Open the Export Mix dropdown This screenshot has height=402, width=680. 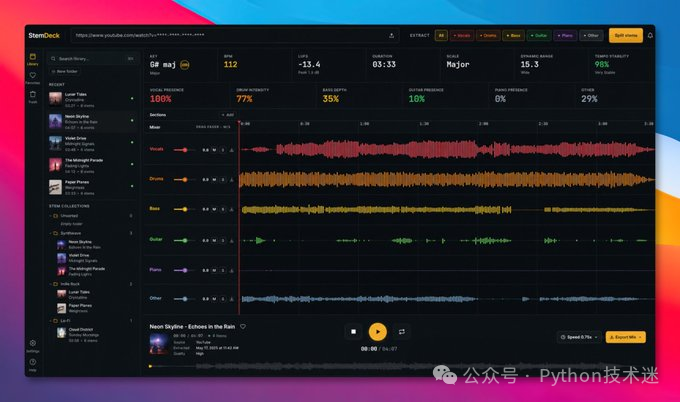pyautogui.click(x=625, y=337)
